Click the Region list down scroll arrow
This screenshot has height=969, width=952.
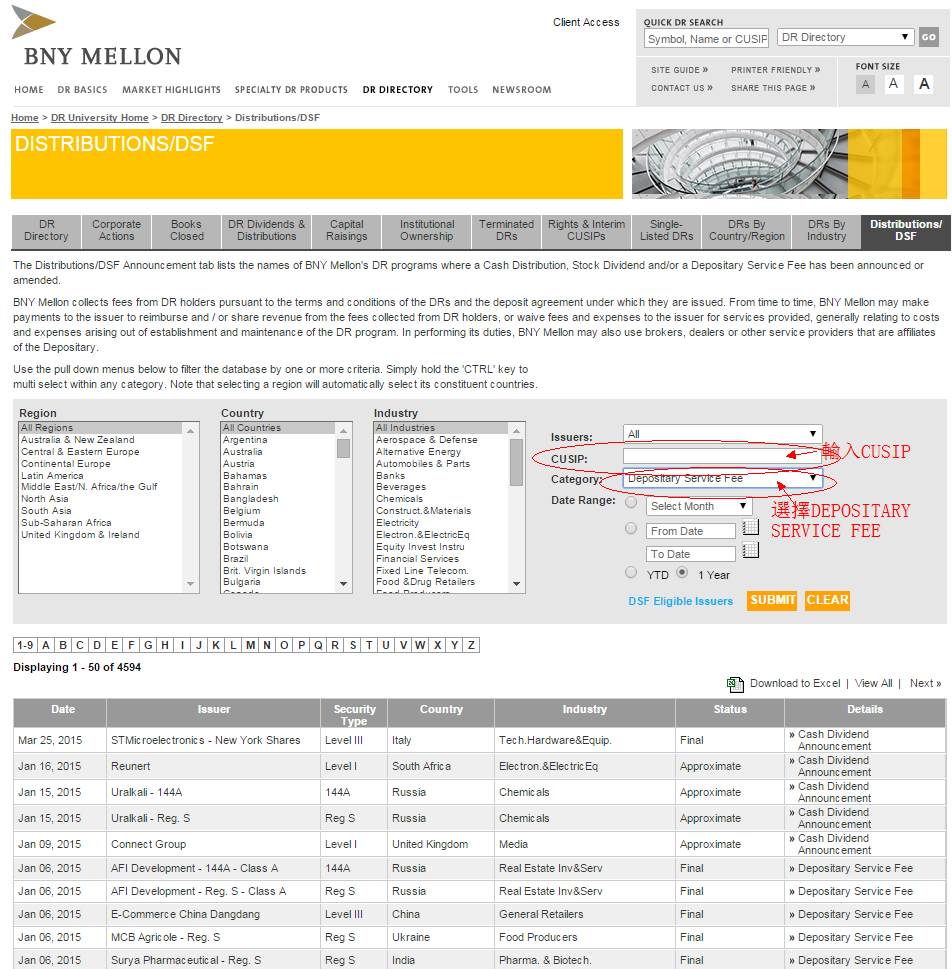[190, 584]
